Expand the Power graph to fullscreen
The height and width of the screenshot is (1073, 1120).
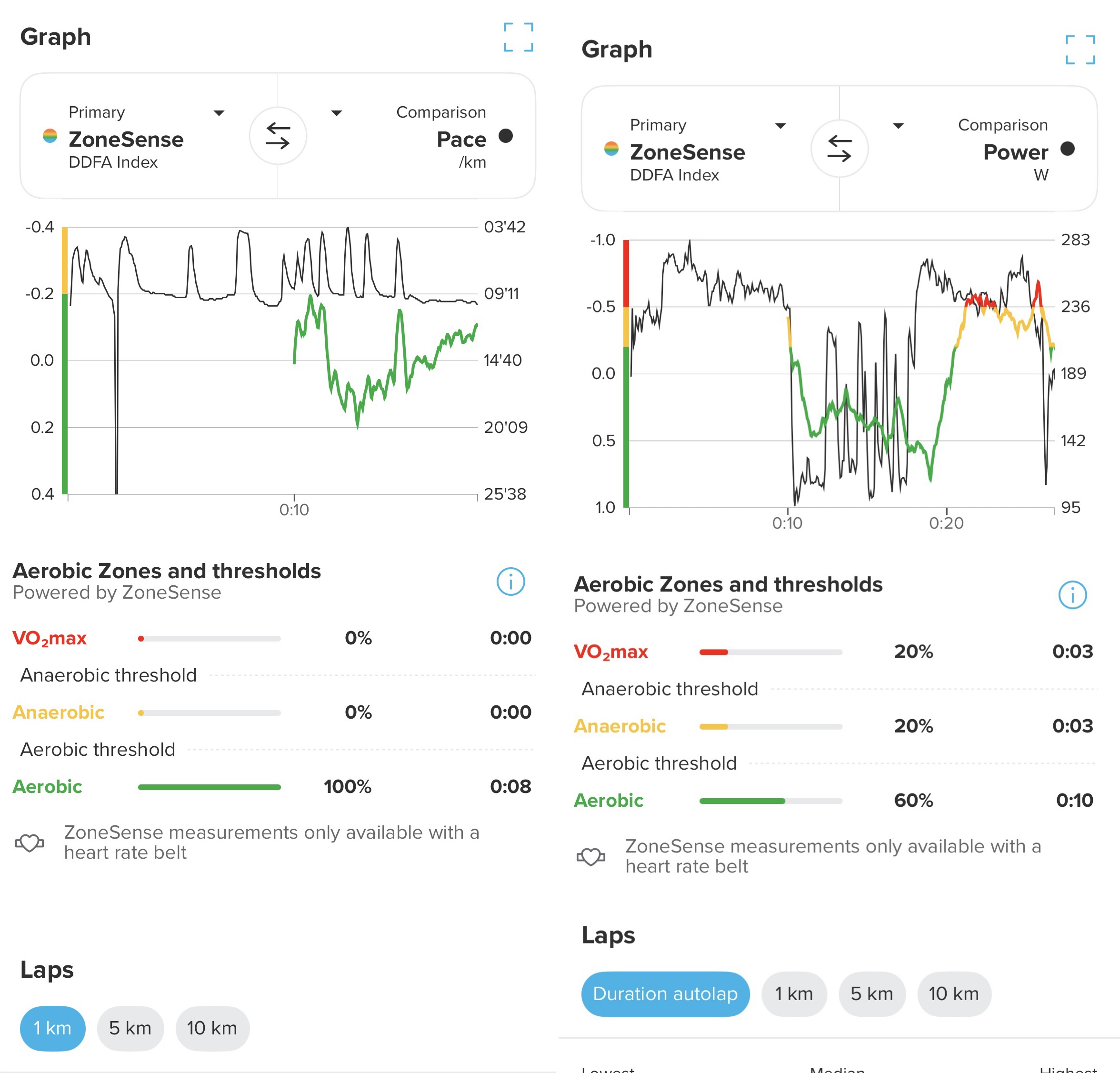[x=1080, y=50]
